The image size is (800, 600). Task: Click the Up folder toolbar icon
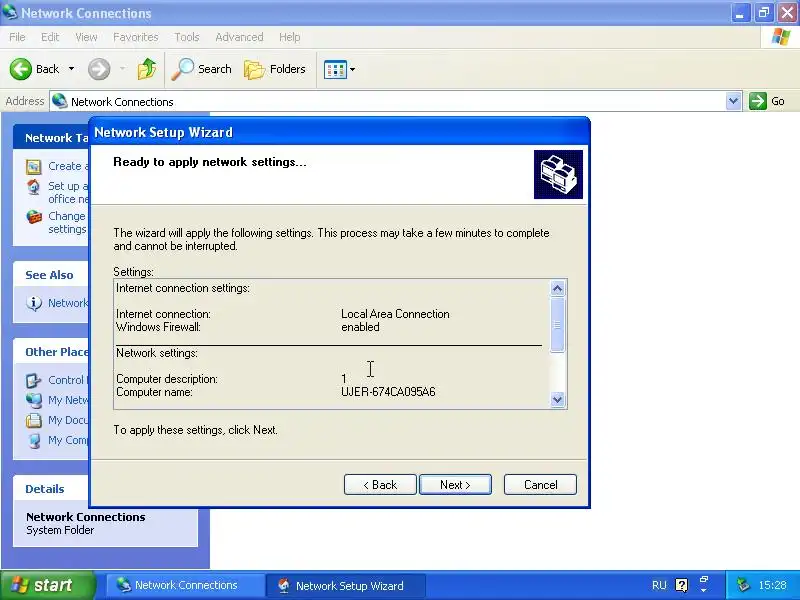click(x=147, y=69)
